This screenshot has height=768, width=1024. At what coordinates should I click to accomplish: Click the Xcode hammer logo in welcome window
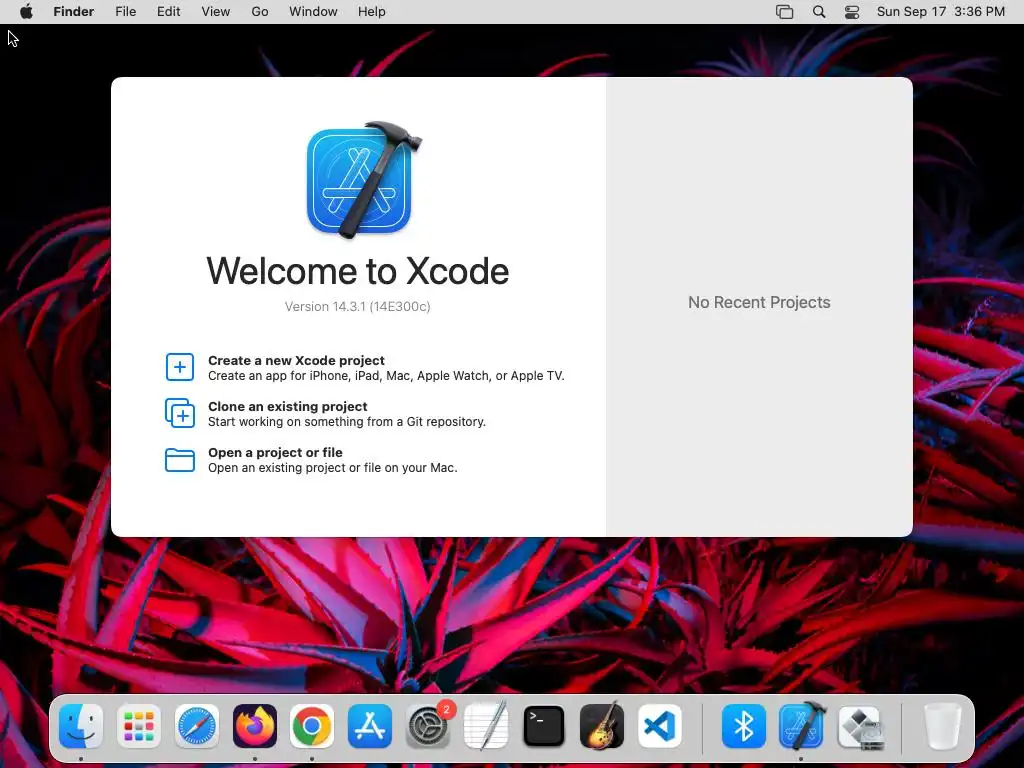[364, 180]
